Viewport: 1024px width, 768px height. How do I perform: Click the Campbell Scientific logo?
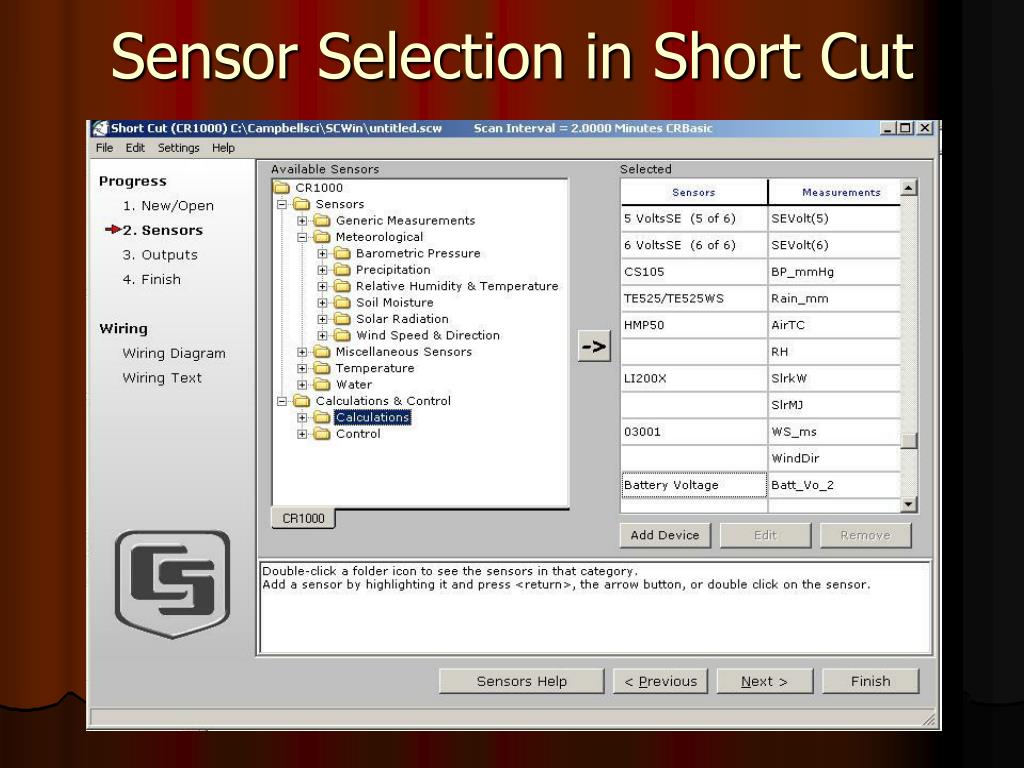tap(172, 584)
